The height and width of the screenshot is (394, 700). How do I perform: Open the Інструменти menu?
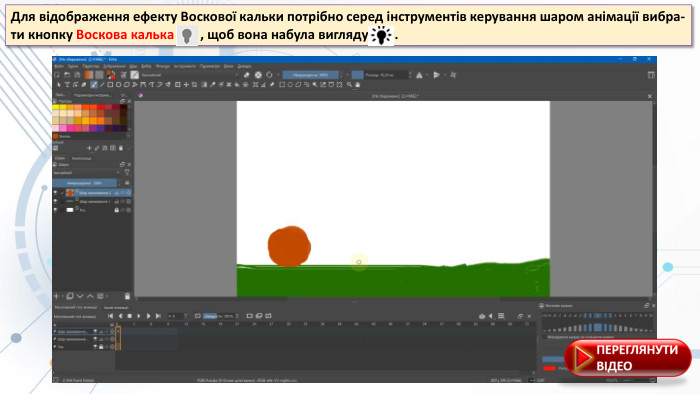[184, 66]
